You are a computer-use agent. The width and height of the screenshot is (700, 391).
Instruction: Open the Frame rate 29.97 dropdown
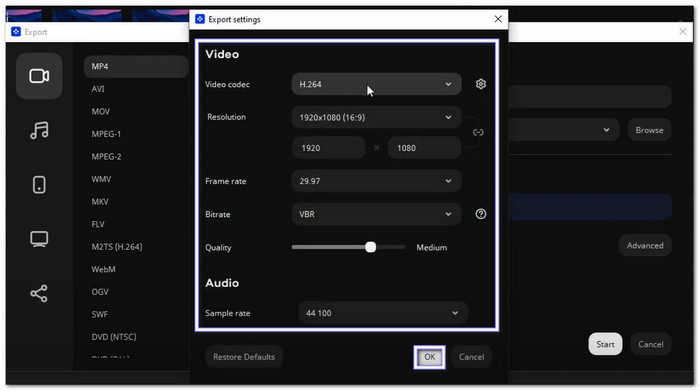tap(376, 181)
